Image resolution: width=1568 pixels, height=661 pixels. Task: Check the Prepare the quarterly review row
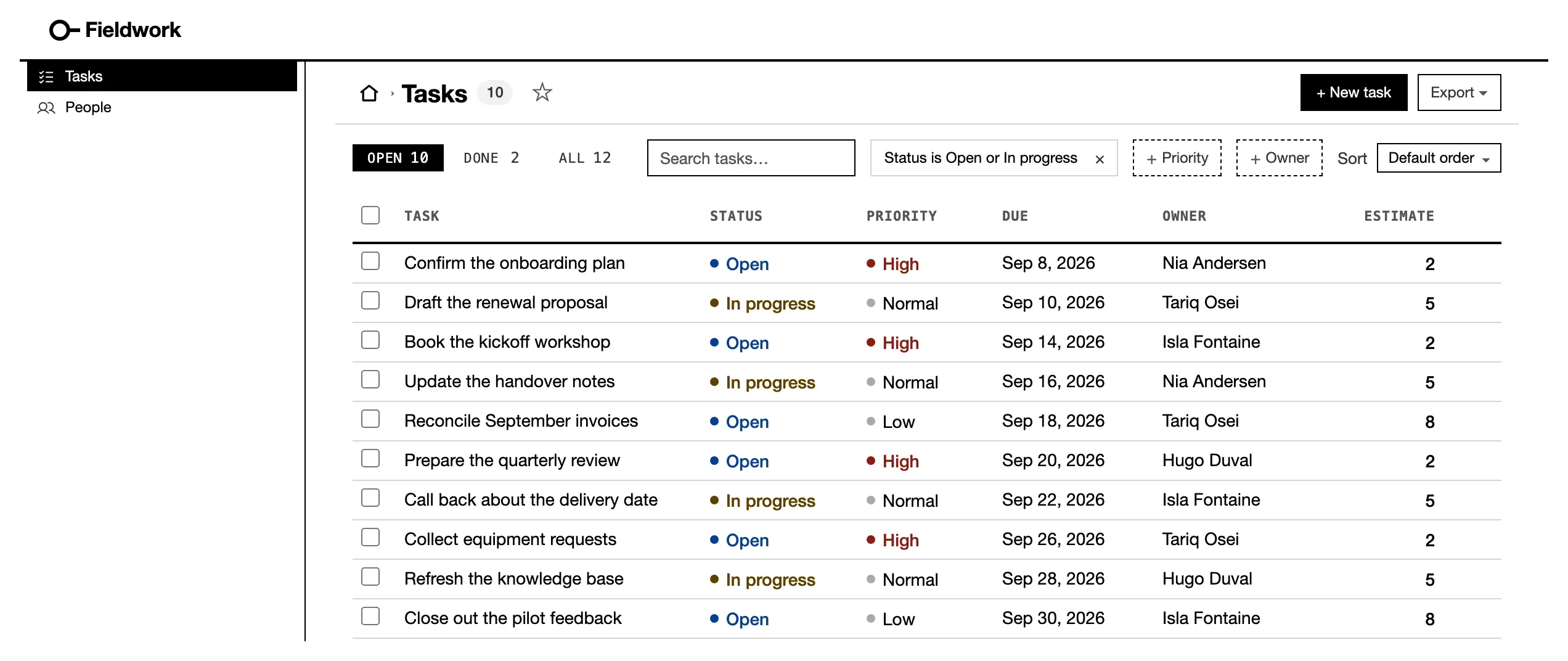(x=370, y=458)
